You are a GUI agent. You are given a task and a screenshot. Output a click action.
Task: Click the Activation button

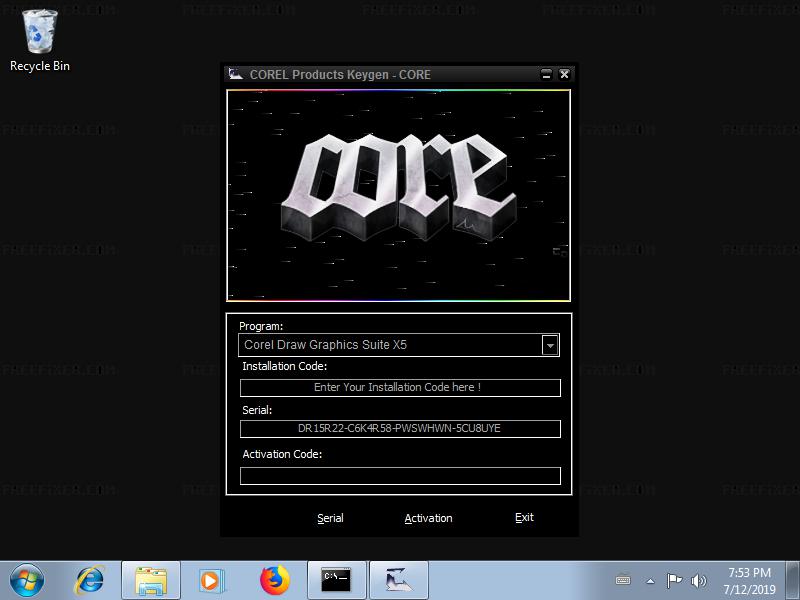[x=428, y=518]
